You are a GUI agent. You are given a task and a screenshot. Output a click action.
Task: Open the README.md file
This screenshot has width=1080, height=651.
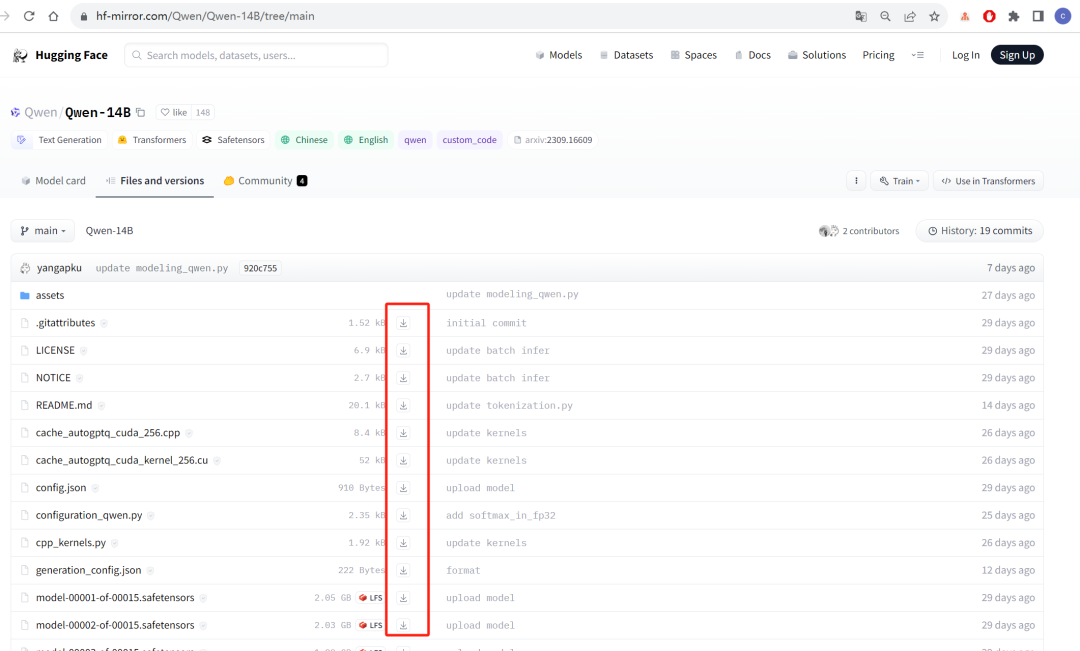[64, 405]
